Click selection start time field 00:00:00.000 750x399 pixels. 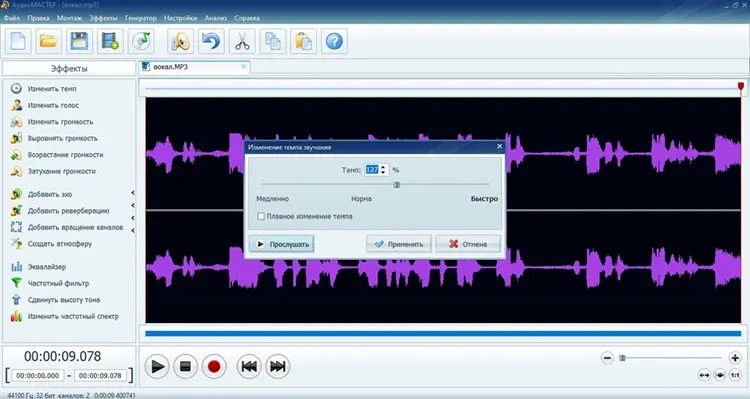(x=38, y=376)
